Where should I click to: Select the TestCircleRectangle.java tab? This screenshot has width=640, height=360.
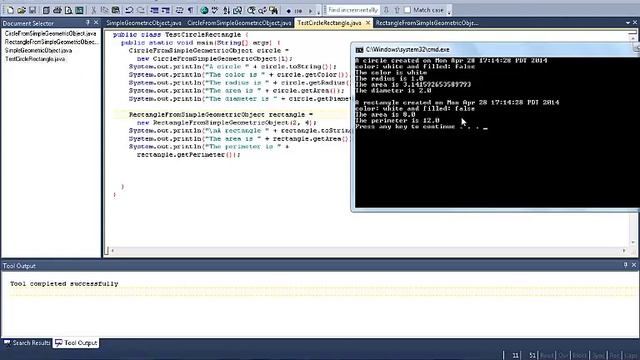[x=329, y=23]
